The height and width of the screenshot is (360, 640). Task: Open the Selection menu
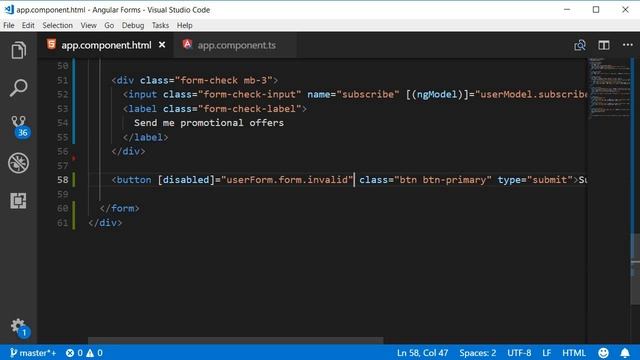pyautogui.click(x=58, y=25)
